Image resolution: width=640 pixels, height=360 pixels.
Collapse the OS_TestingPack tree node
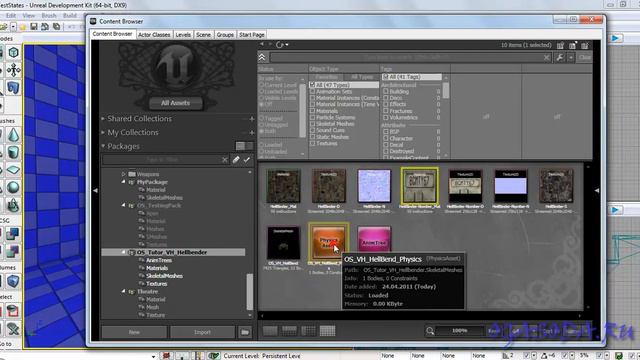pos(123,205)
